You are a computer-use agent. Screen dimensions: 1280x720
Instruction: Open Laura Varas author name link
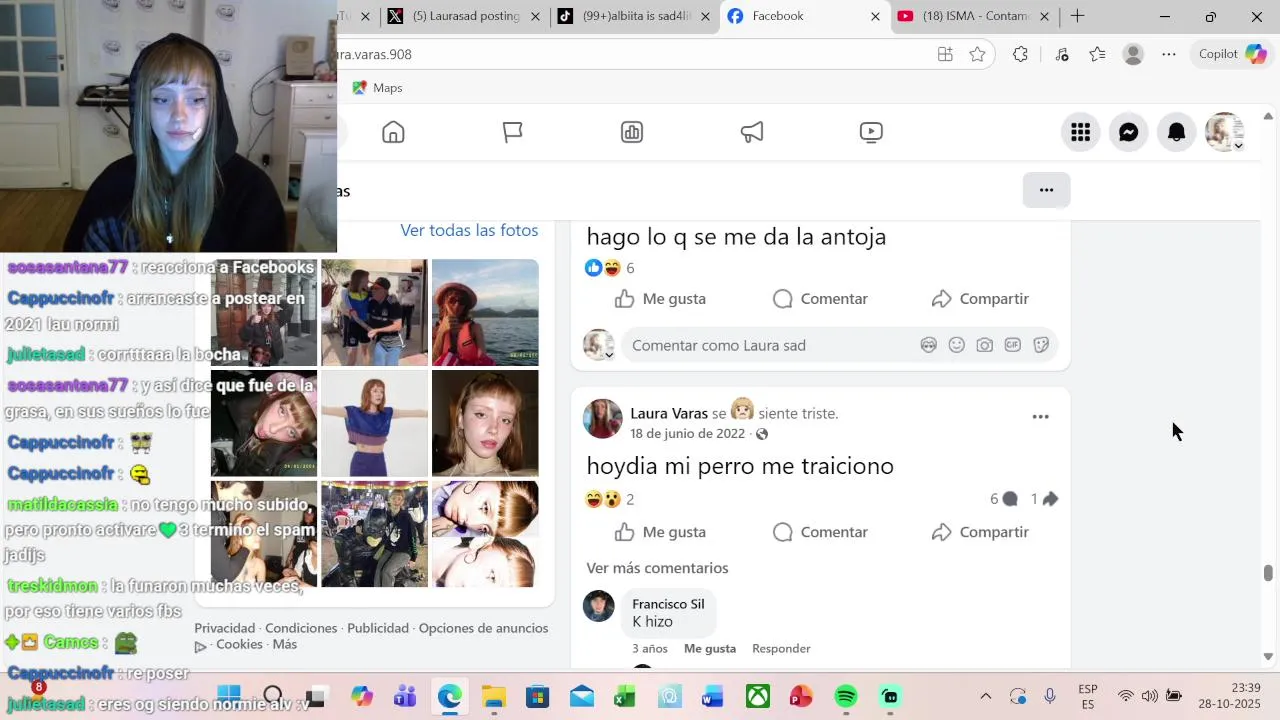pos(669,413)
